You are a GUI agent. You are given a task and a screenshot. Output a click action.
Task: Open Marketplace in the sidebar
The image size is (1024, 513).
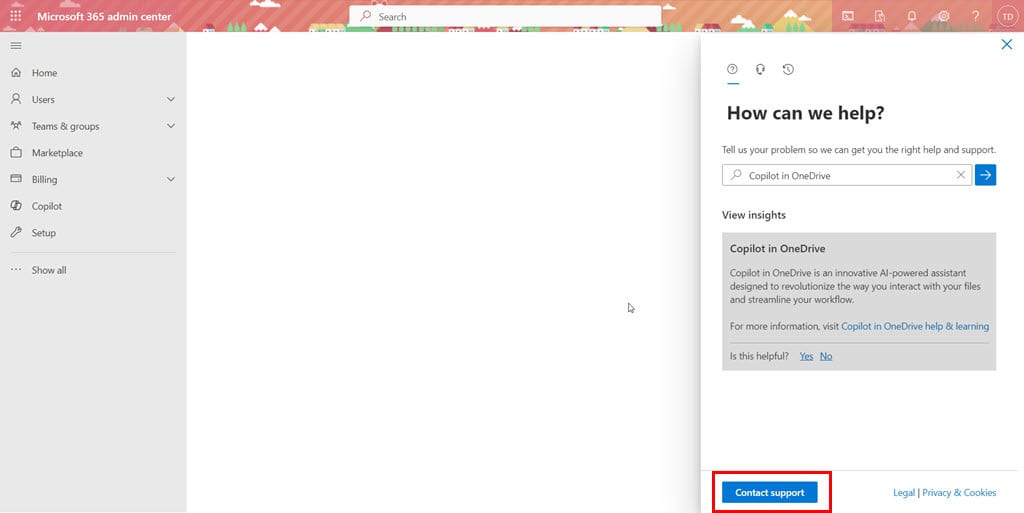pyautogui.click(x=57, y=153)
